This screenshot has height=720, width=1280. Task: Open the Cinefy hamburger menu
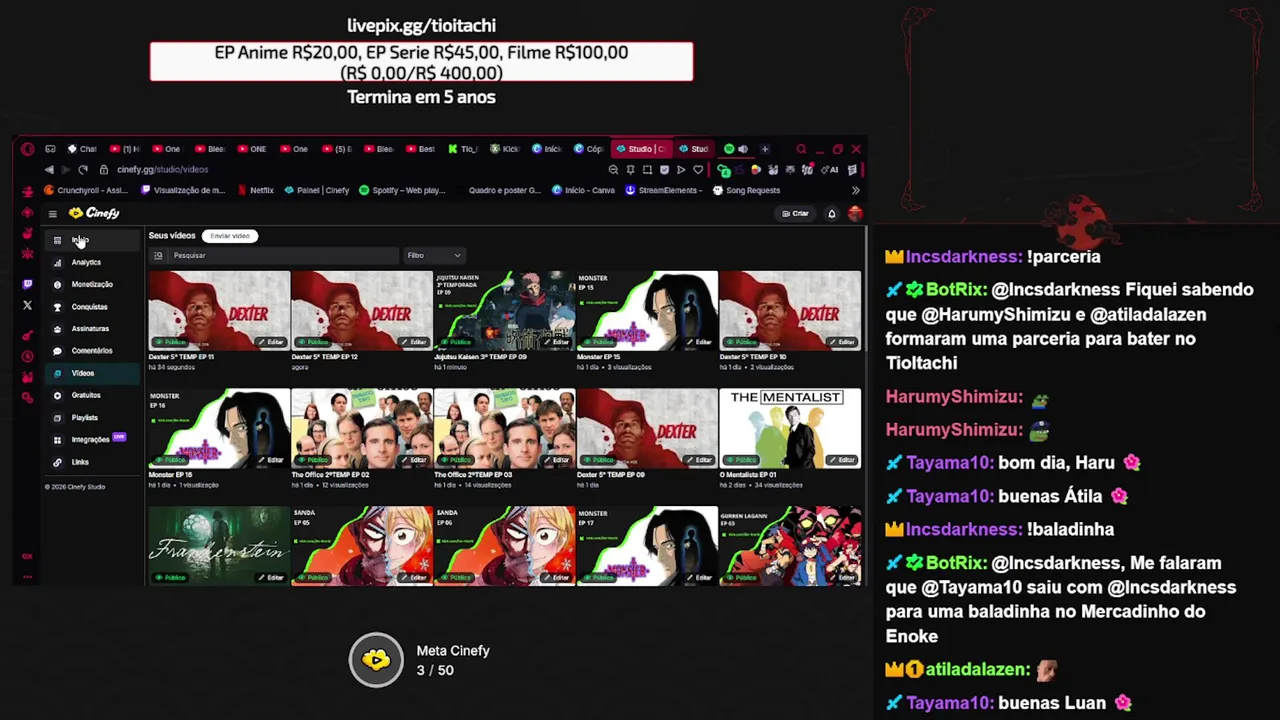[x=52, y=213]
